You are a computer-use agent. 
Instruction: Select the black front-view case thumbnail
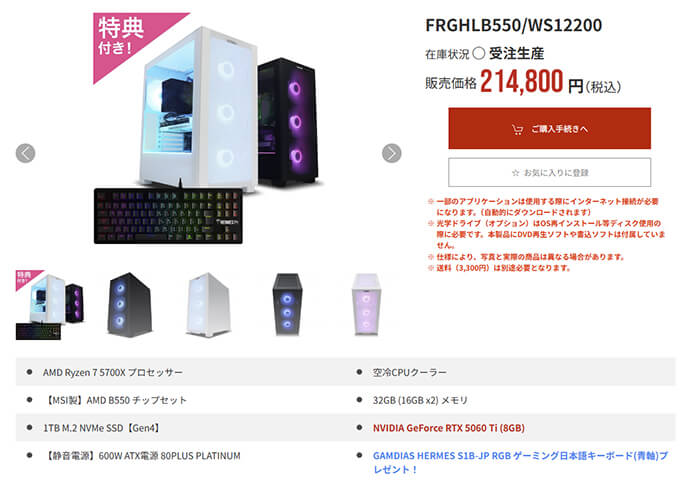tap(287, 305)
